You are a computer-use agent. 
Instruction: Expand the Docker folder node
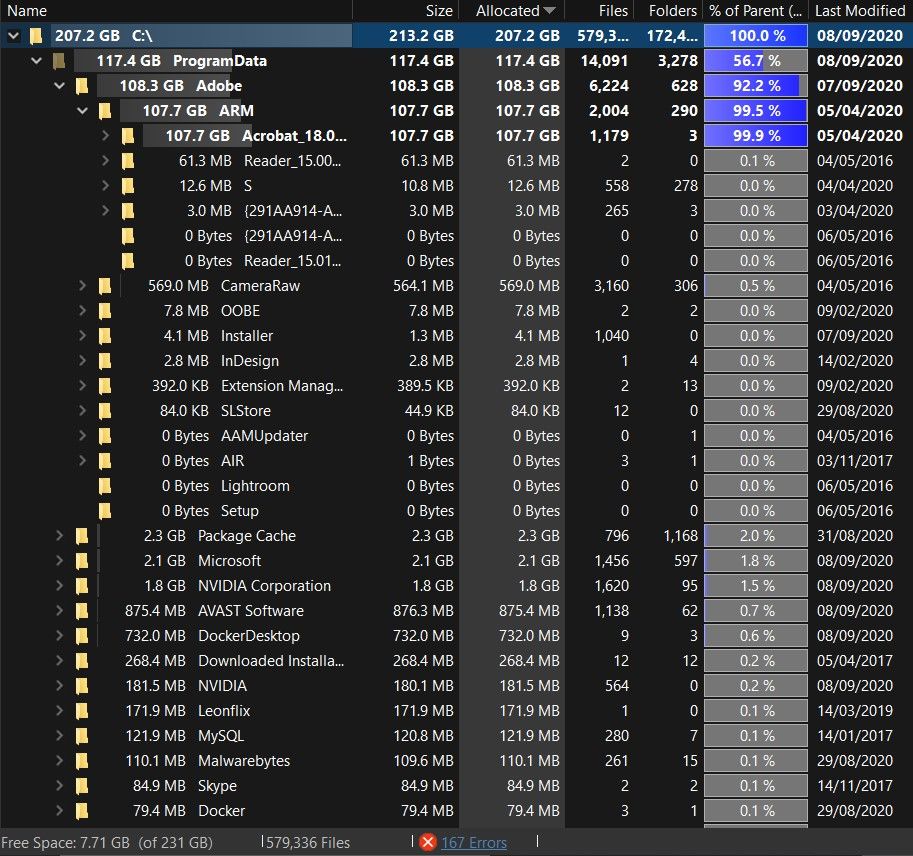(x=59, y=811)
